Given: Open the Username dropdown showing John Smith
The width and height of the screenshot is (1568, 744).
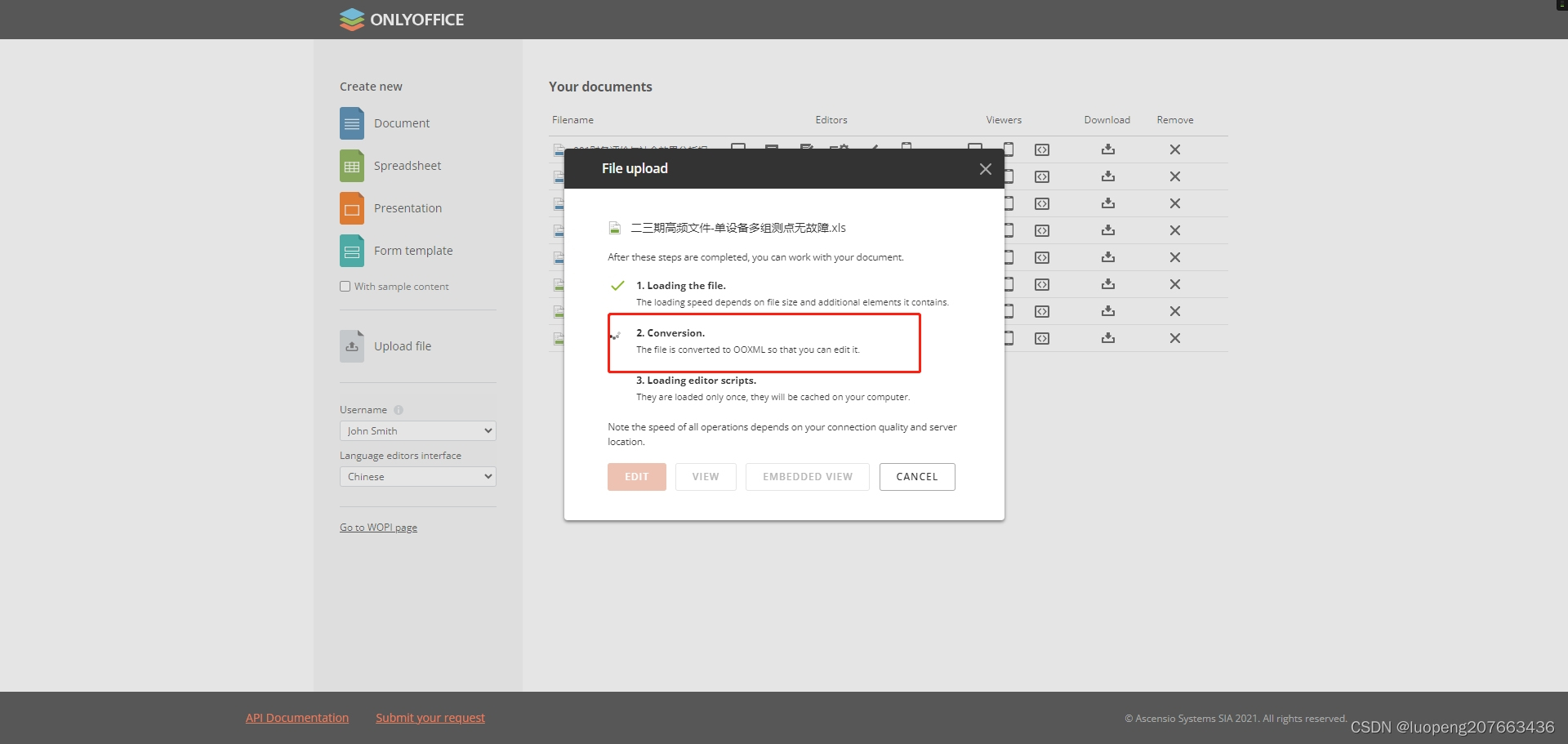Looking at the screenshot, I should [x=418, y=431].
